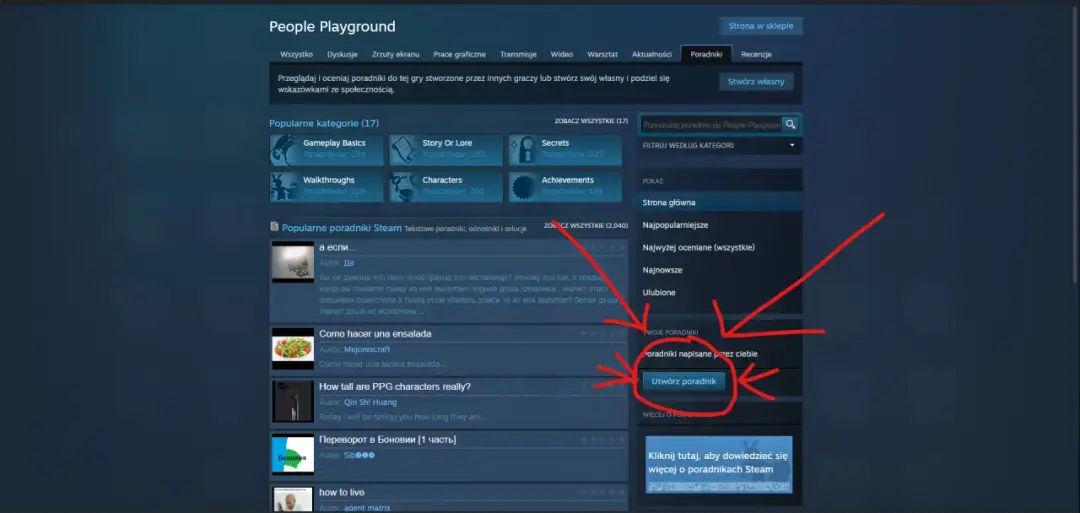Open salad thumbnail of Como hacer una ensalada
The height and width of the screenshot is (513, 1080).
pos(293,348)
